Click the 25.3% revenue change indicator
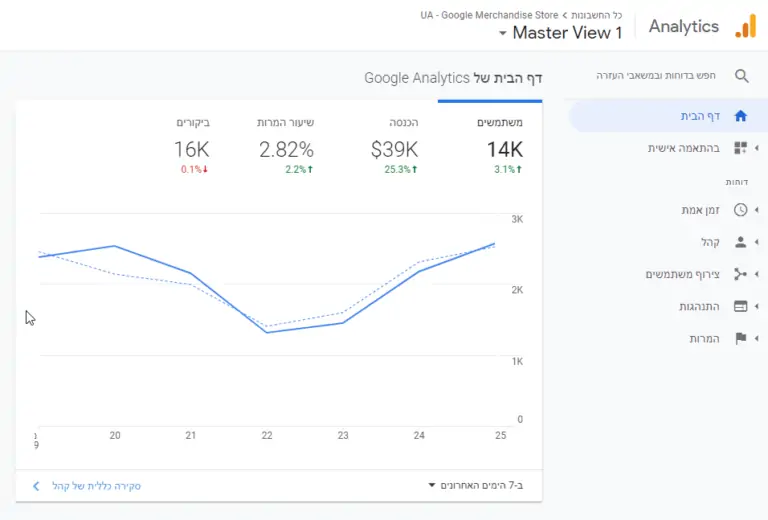 click(401, 169)
